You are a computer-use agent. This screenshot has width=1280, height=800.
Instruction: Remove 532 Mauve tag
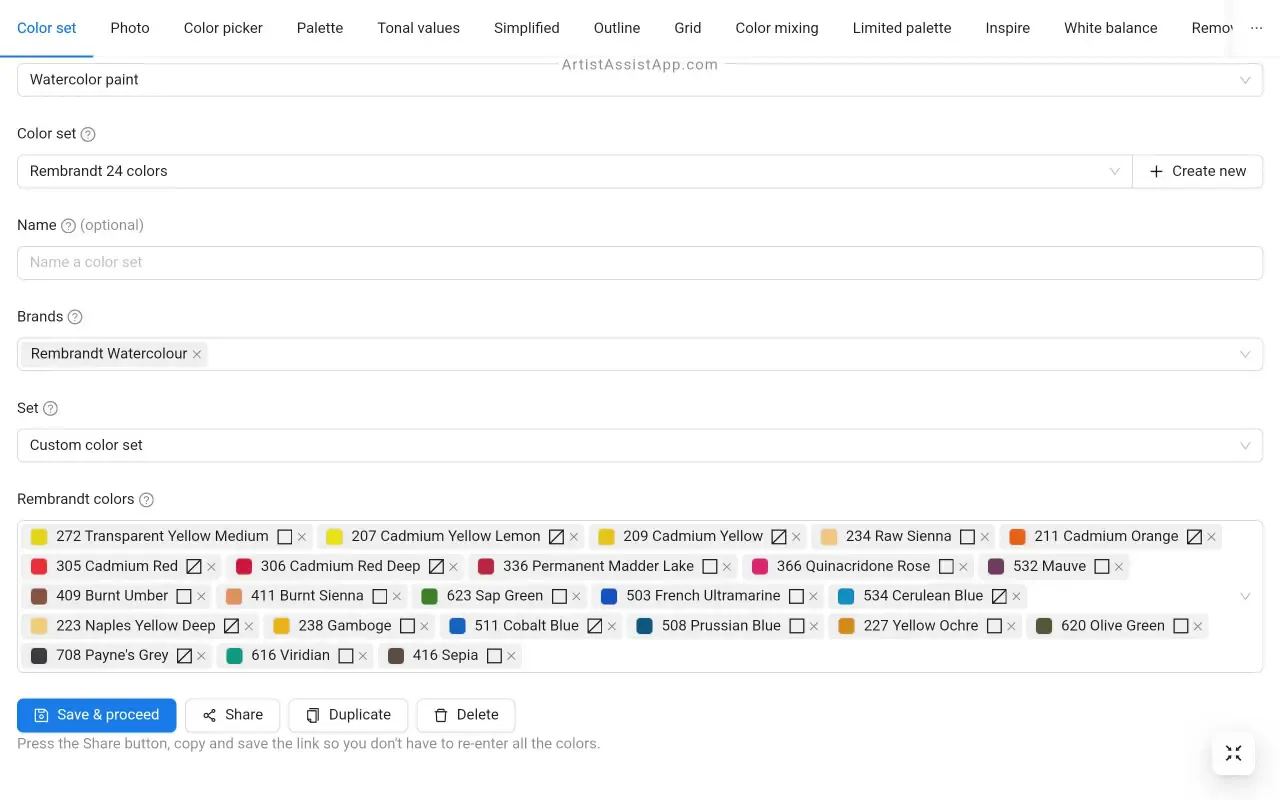pyautogui.click(x=1119, y=567)
